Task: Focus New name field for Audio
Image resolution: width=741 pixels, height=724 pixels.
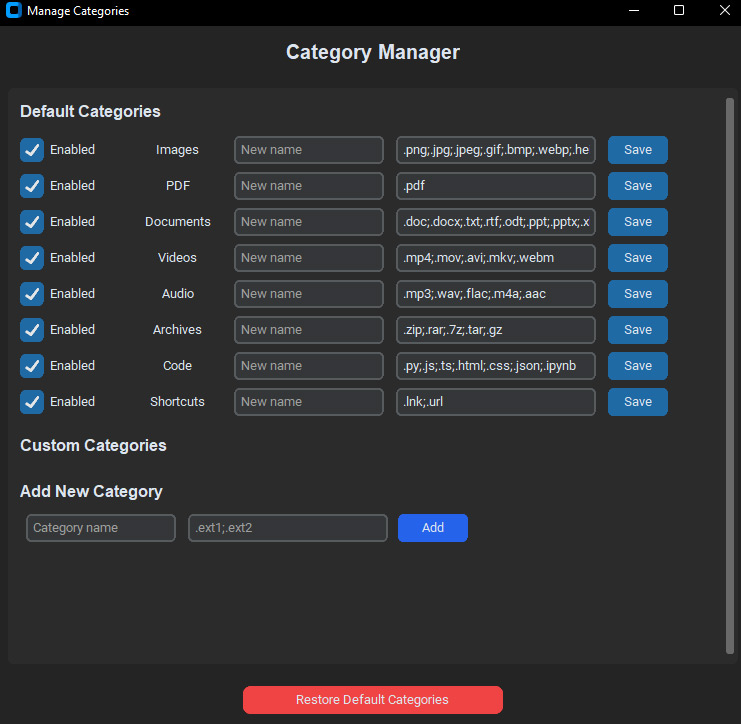Action: click(309, 293)
